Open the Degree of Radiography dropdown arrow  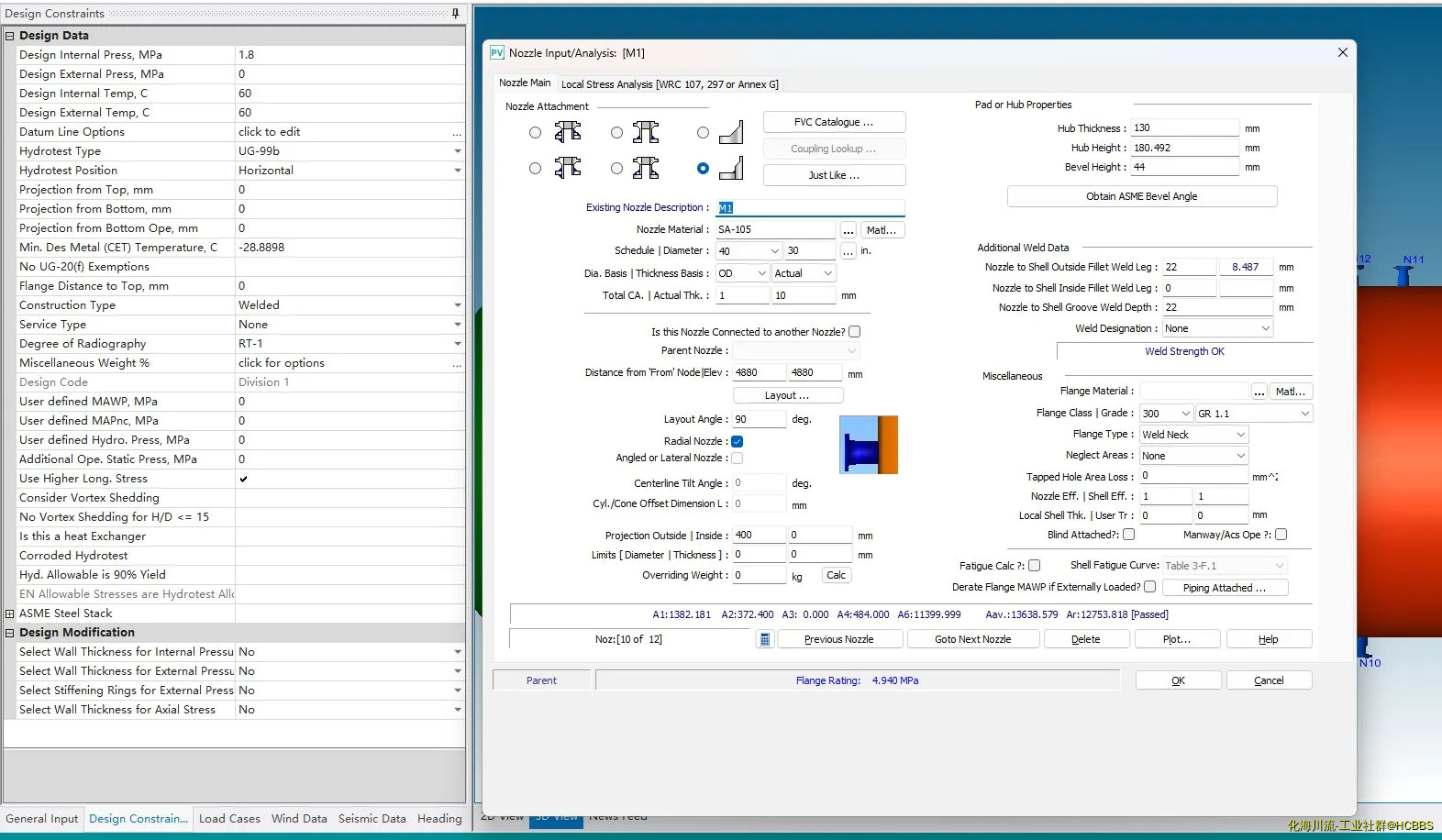pyautogui.click(x=457, y=344)
